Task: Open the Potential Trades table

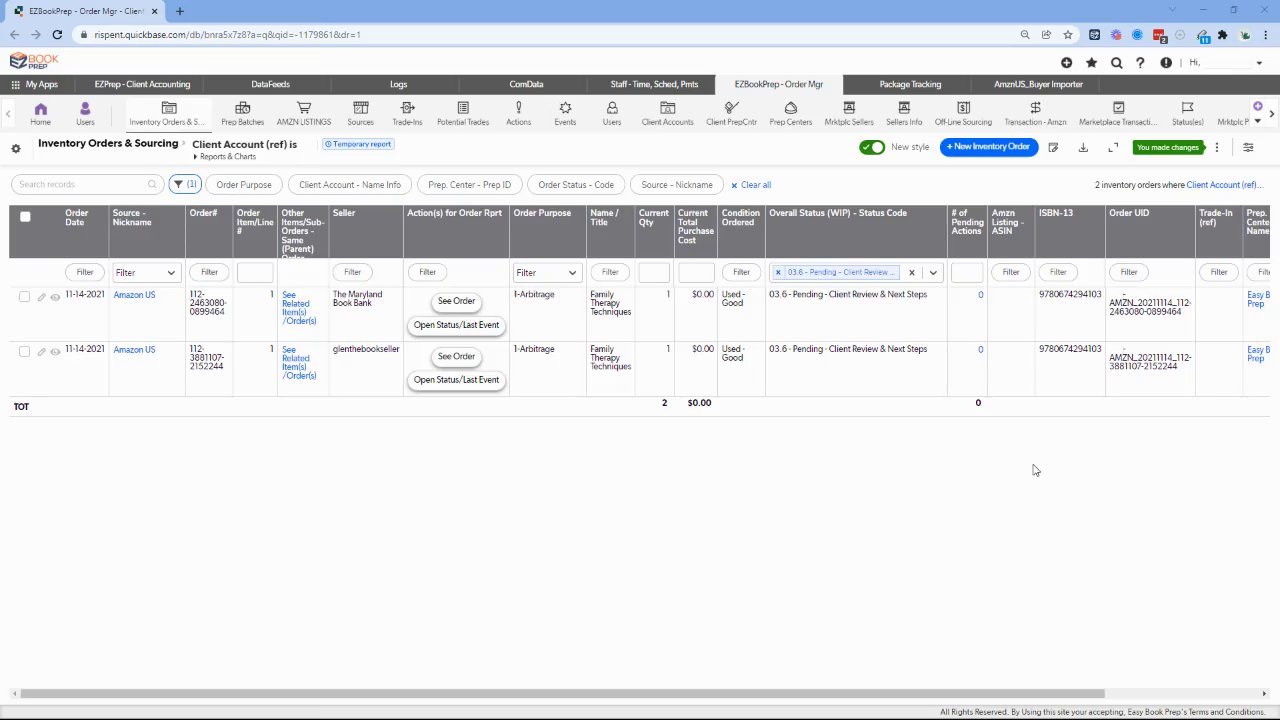Action: (x=463, y=114)
